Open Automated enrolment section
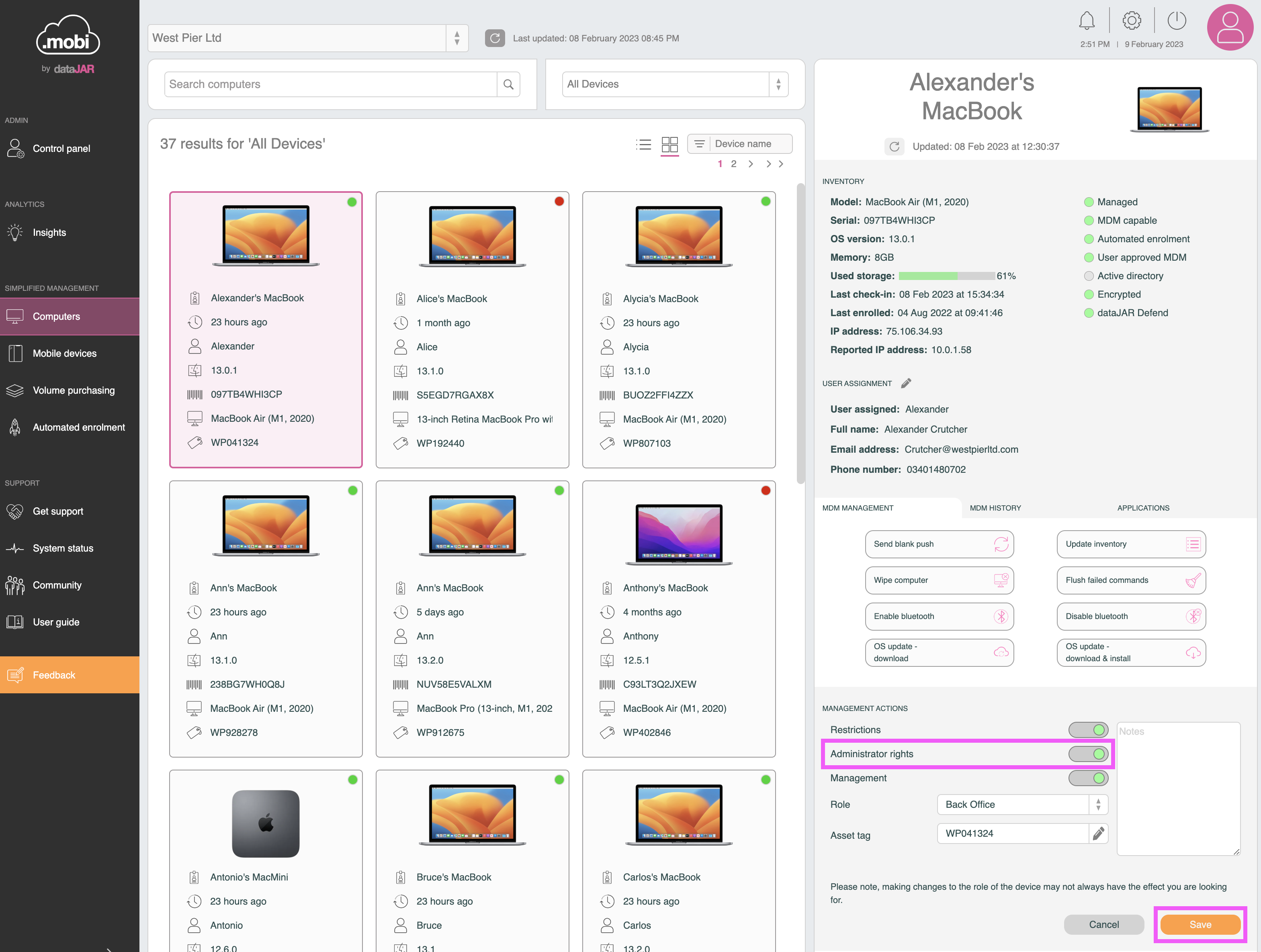The width and height of the screenshot is (1261, 952). click(x=70, y=427)
